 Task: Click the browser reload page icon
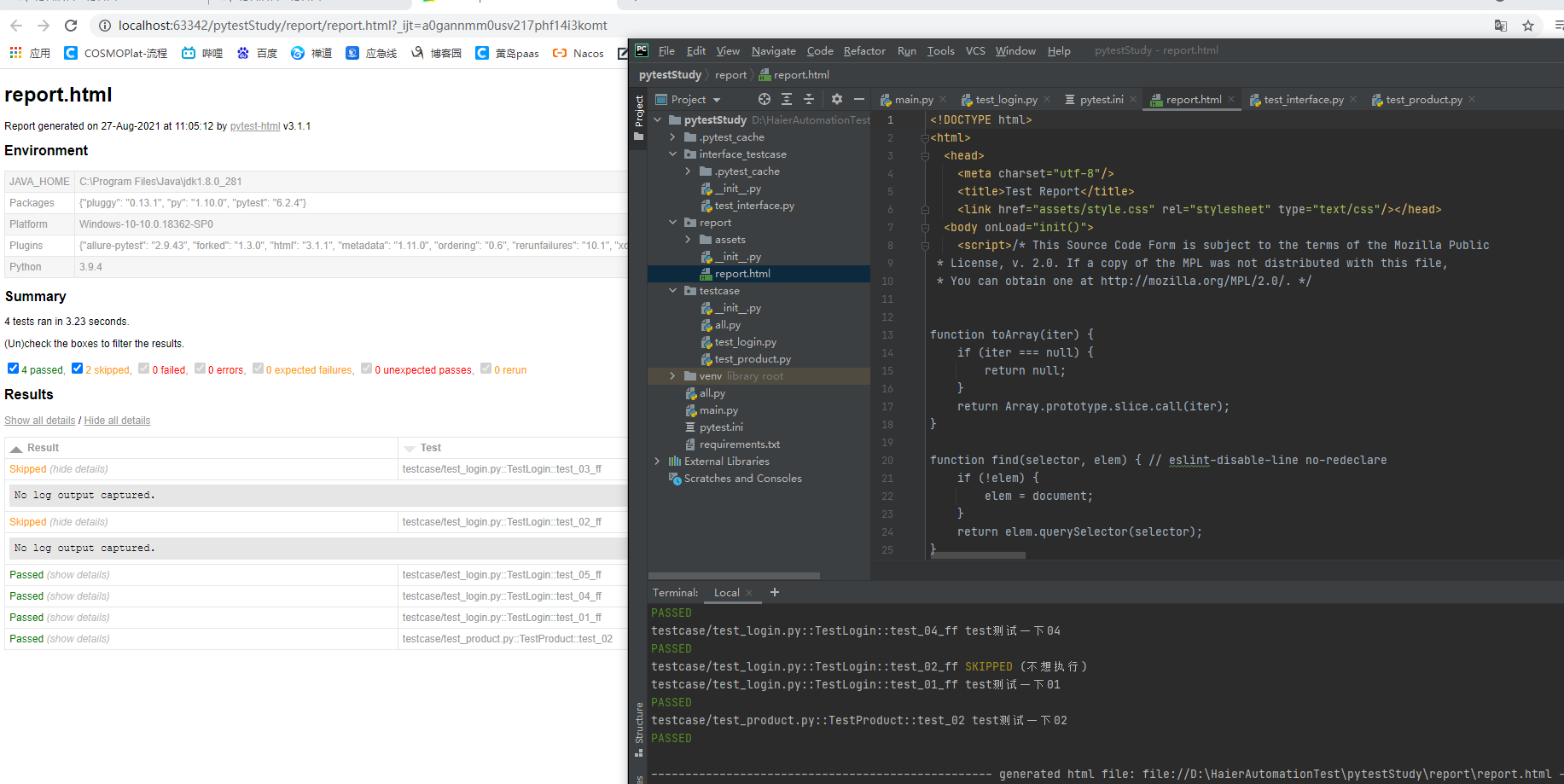[71, 26]
